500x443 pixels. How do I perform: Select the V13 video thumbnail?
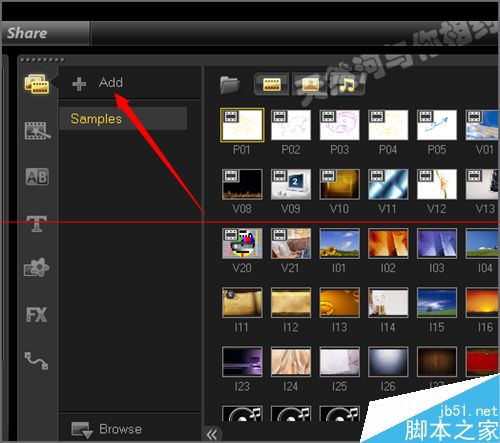[x=482, y=184]
